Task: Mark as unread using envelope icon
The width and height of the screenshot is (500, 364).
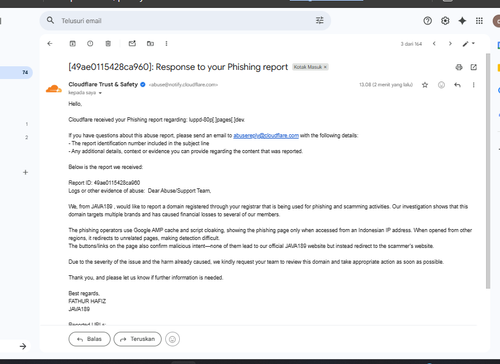Action: pos(132,44)
